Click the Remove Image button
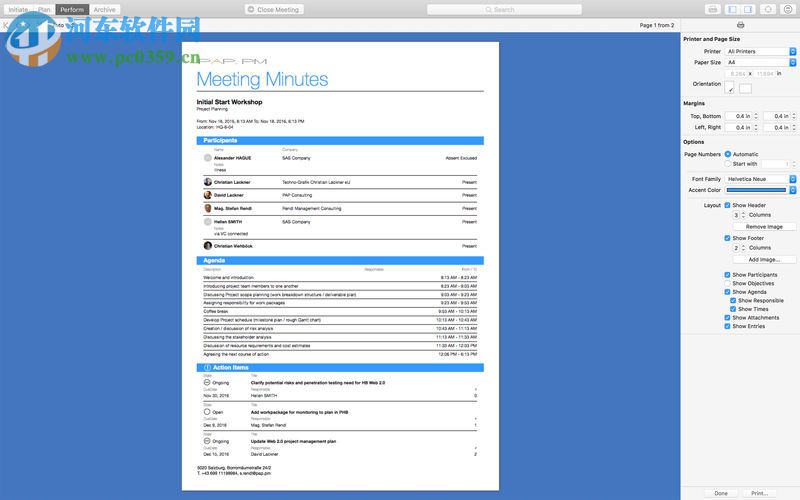 click(764, 227)
